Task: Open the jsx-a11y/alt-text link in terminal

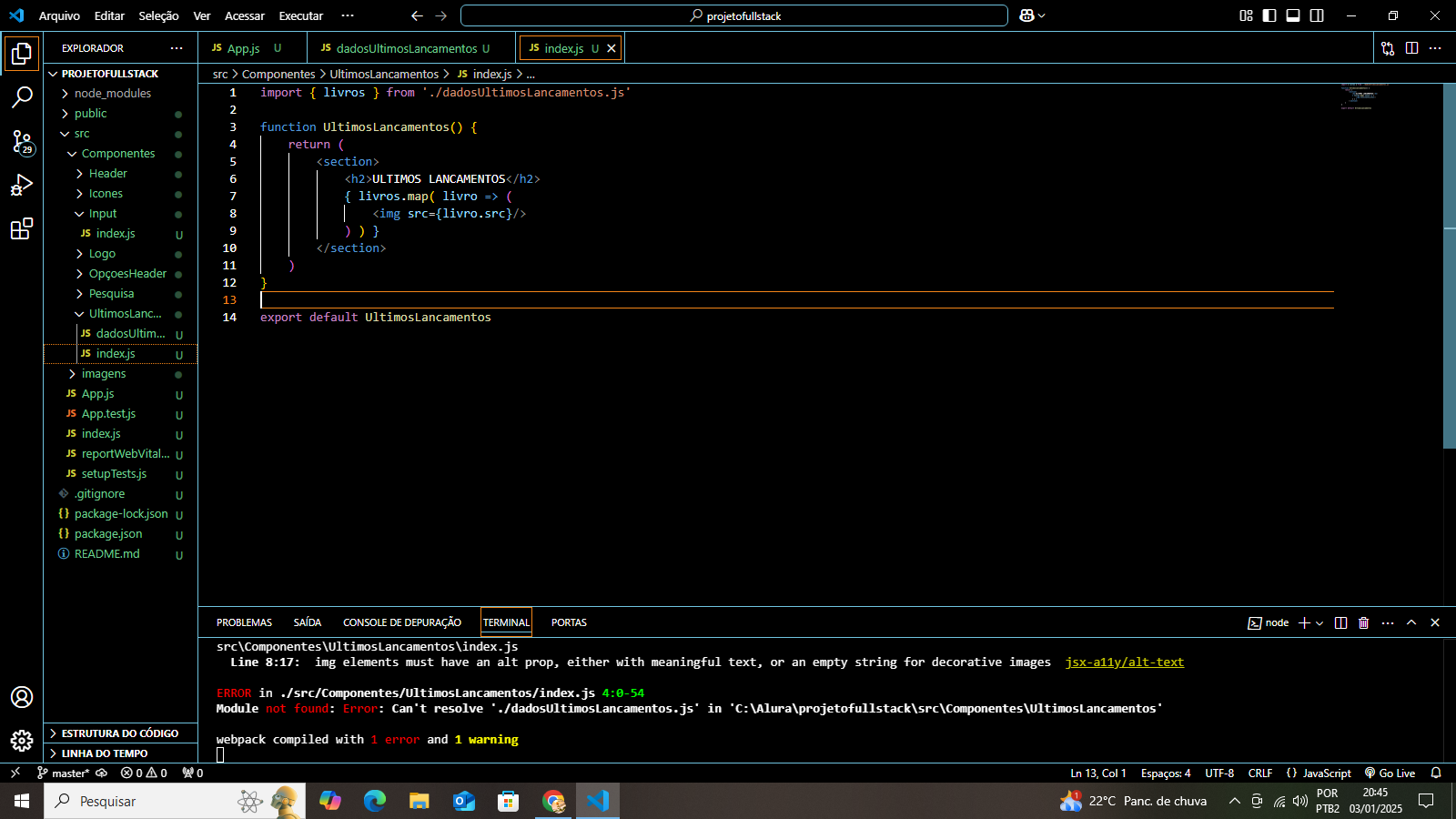Action: (x=1124, y=662)
